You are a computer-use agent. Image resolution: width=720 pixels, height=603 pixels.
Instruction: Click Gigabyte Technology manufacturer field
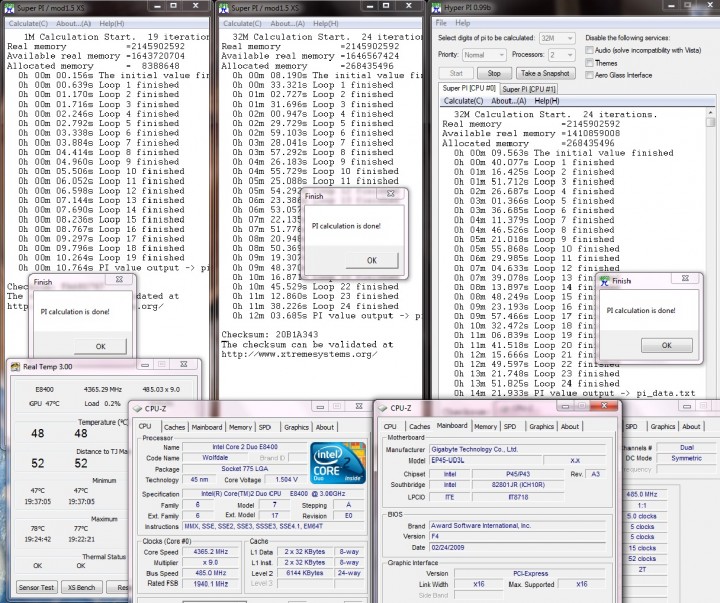point(517,450)
